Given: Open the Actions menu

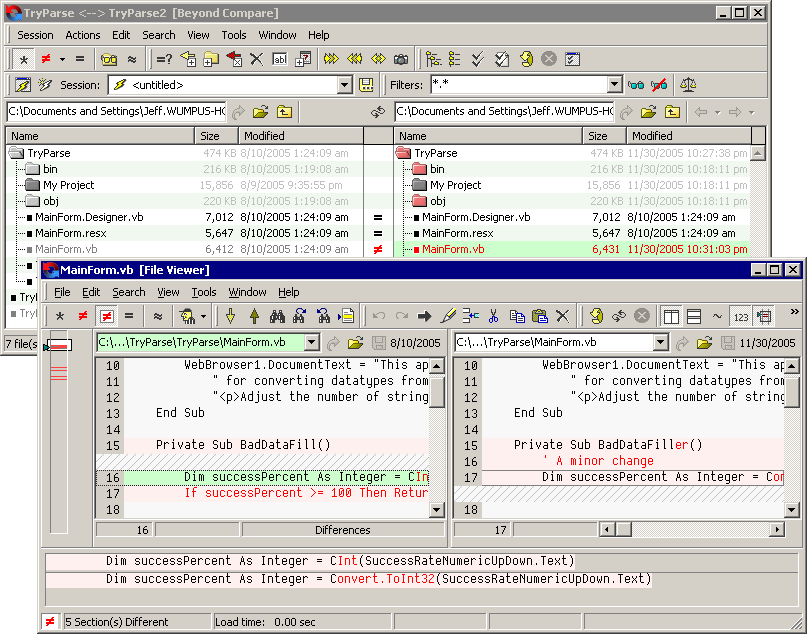Looking at the screenshot, I should click(x=83, y=35).
